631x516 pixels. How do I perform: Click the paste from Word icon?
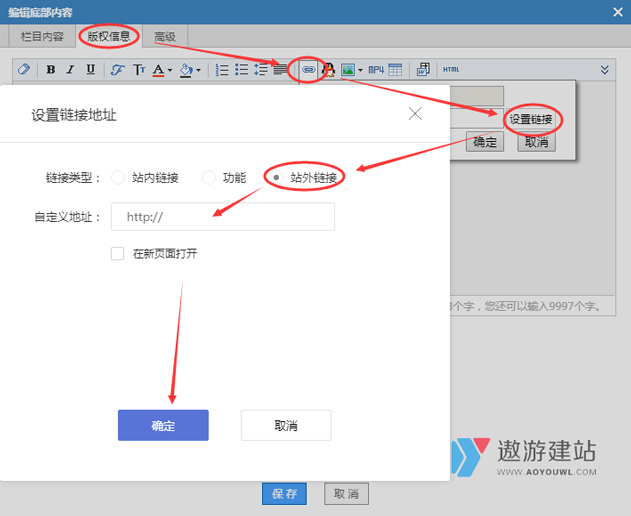[423, 69]
